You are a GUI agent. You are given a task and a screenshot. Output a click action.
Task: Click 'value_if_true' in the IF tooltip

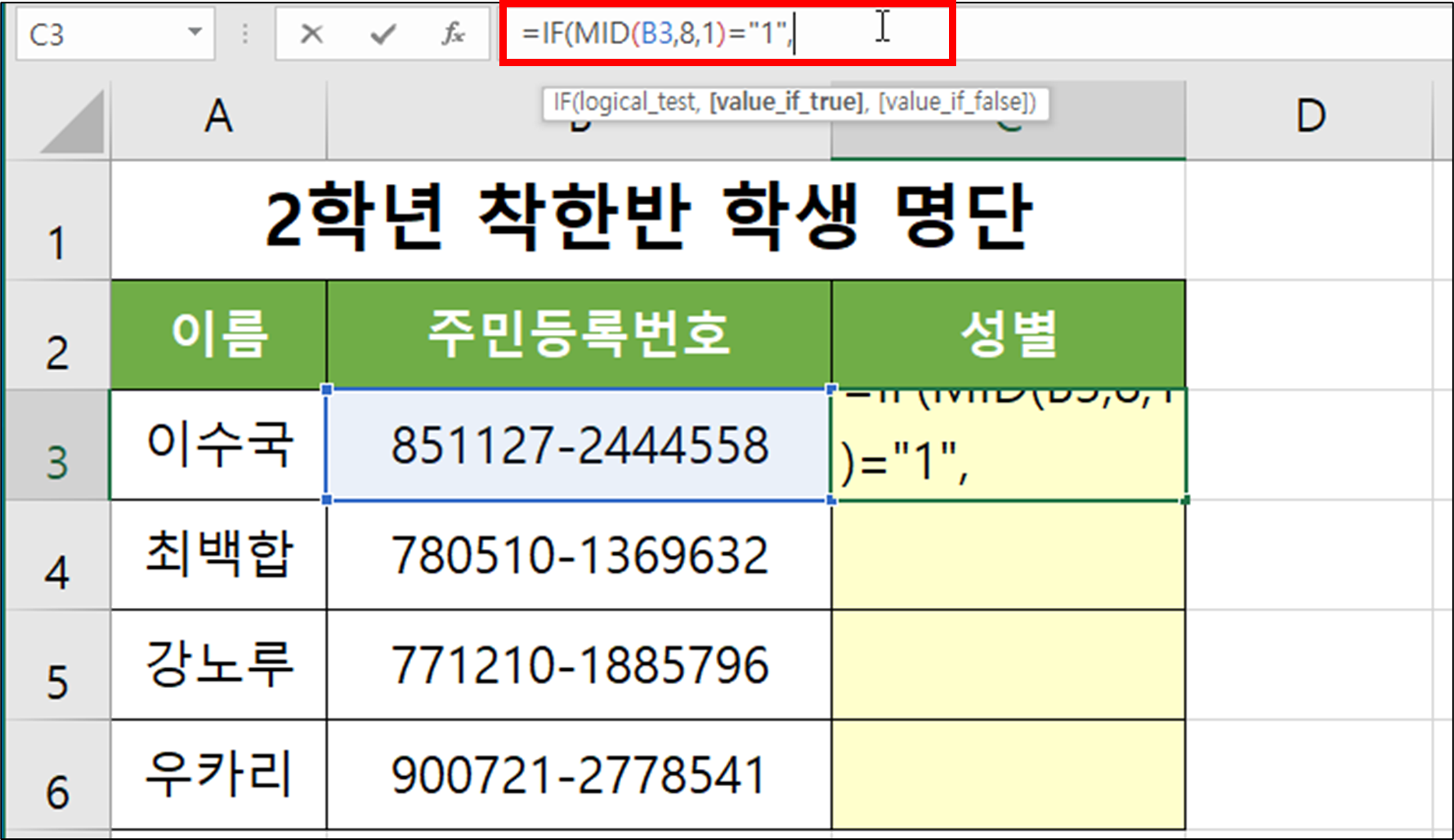coord(786,102)
